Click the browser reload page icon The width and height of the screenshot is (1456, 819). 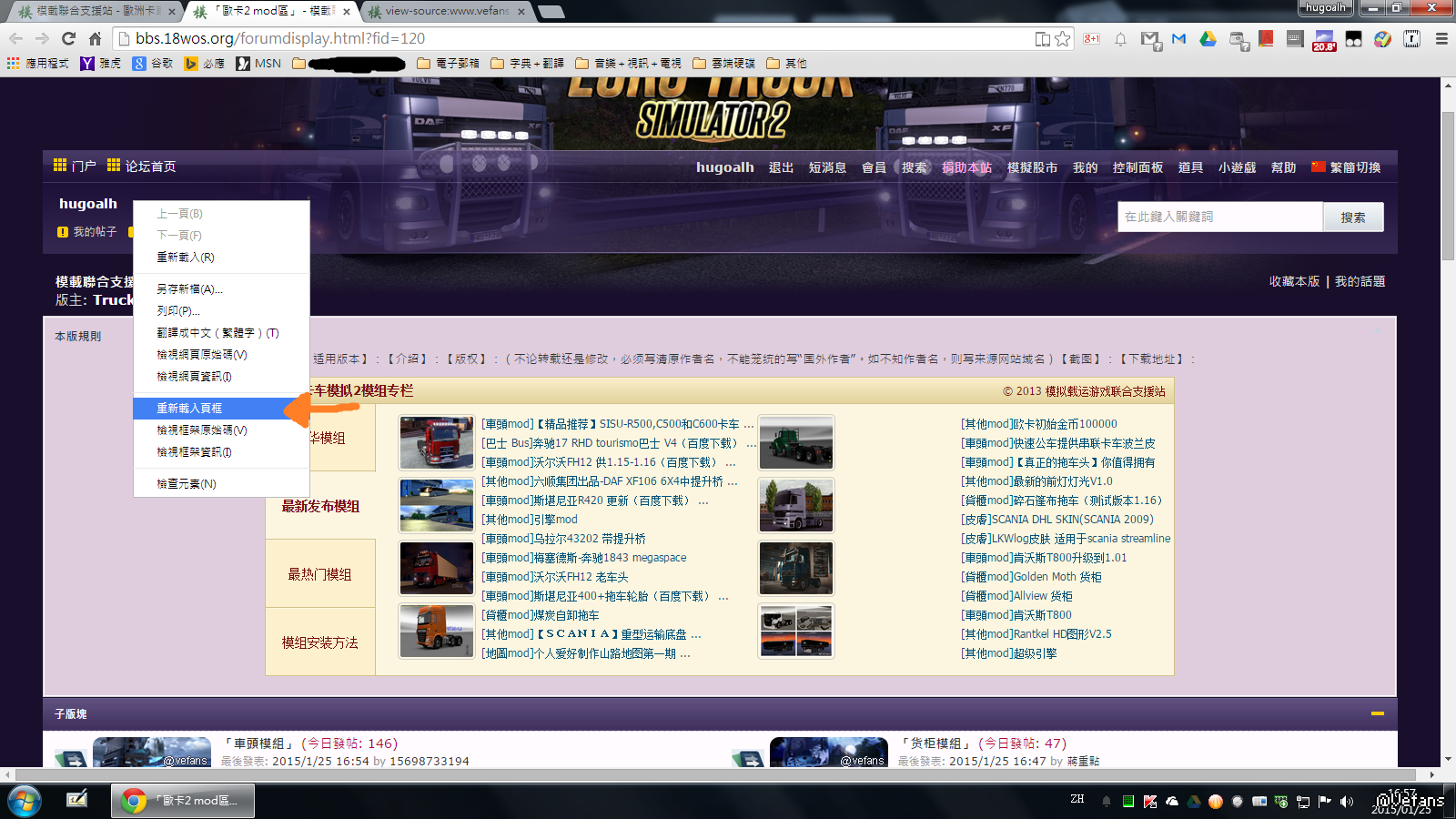coord(68,38)
